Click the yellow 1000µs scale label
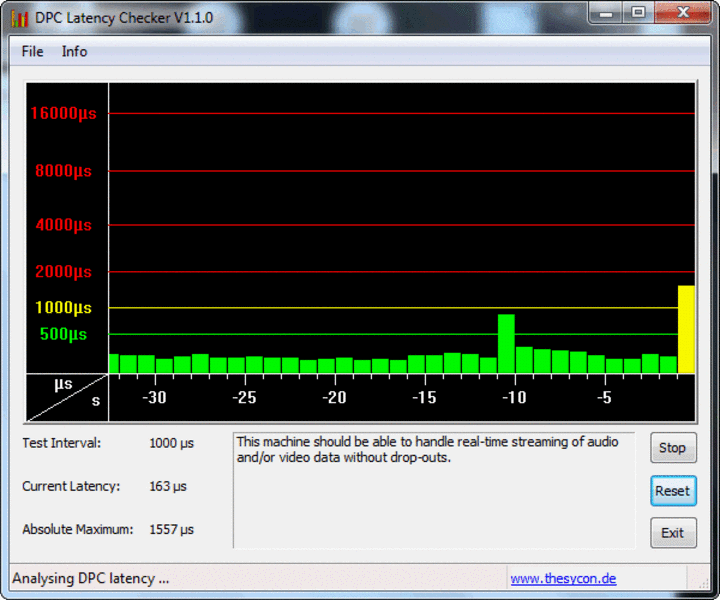 tap(63, 308)
